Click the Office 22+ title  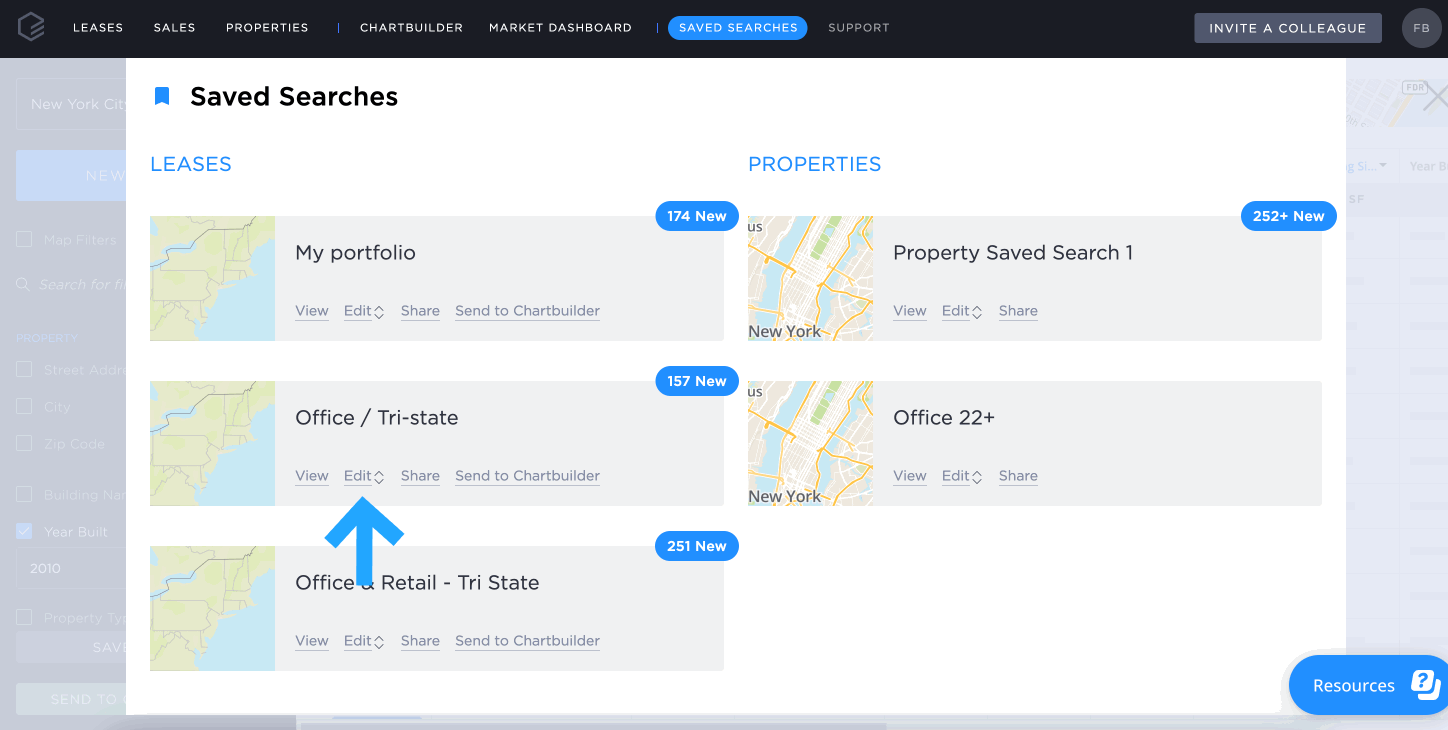click(x=944, y=418)
